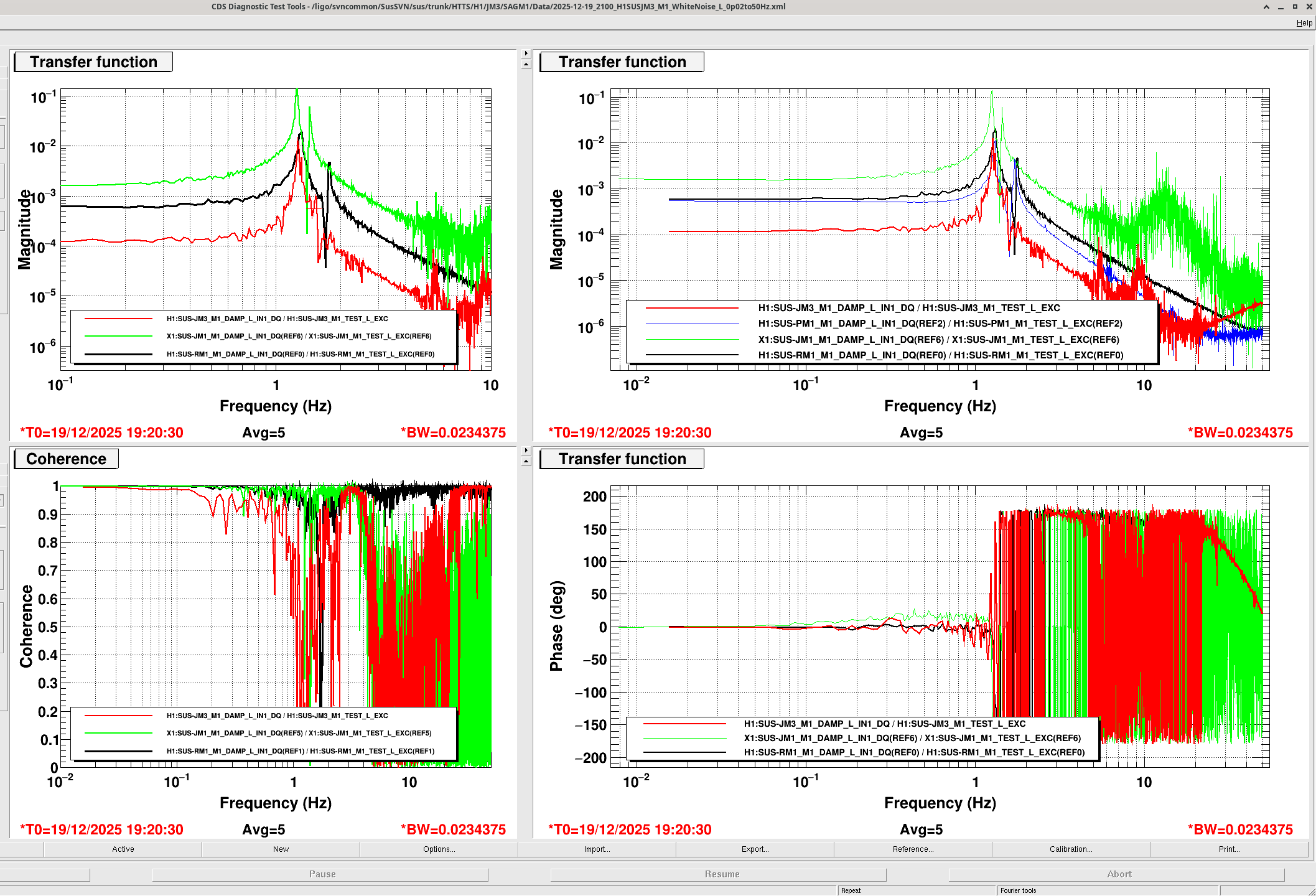
Task: Open the Export... dialog
Action: coord(755,849)
